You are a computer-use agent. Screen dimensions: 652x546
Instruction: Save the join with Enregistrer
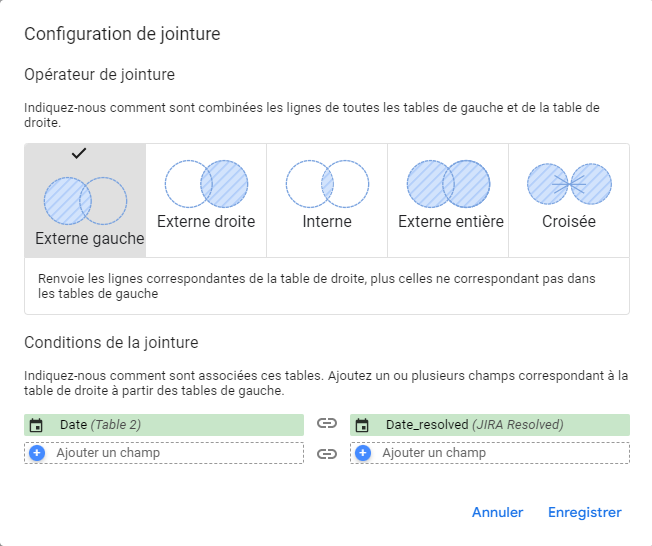pos(585,512)
